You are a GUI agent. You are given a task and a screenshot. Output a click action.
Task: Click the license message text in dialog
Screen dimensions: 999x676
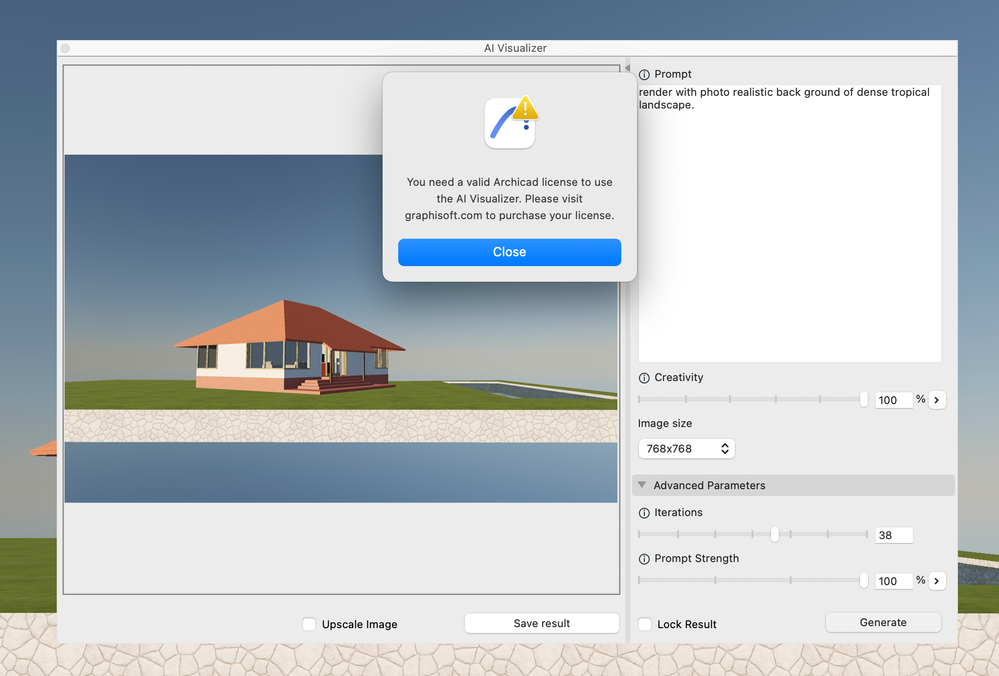(509, 199)
